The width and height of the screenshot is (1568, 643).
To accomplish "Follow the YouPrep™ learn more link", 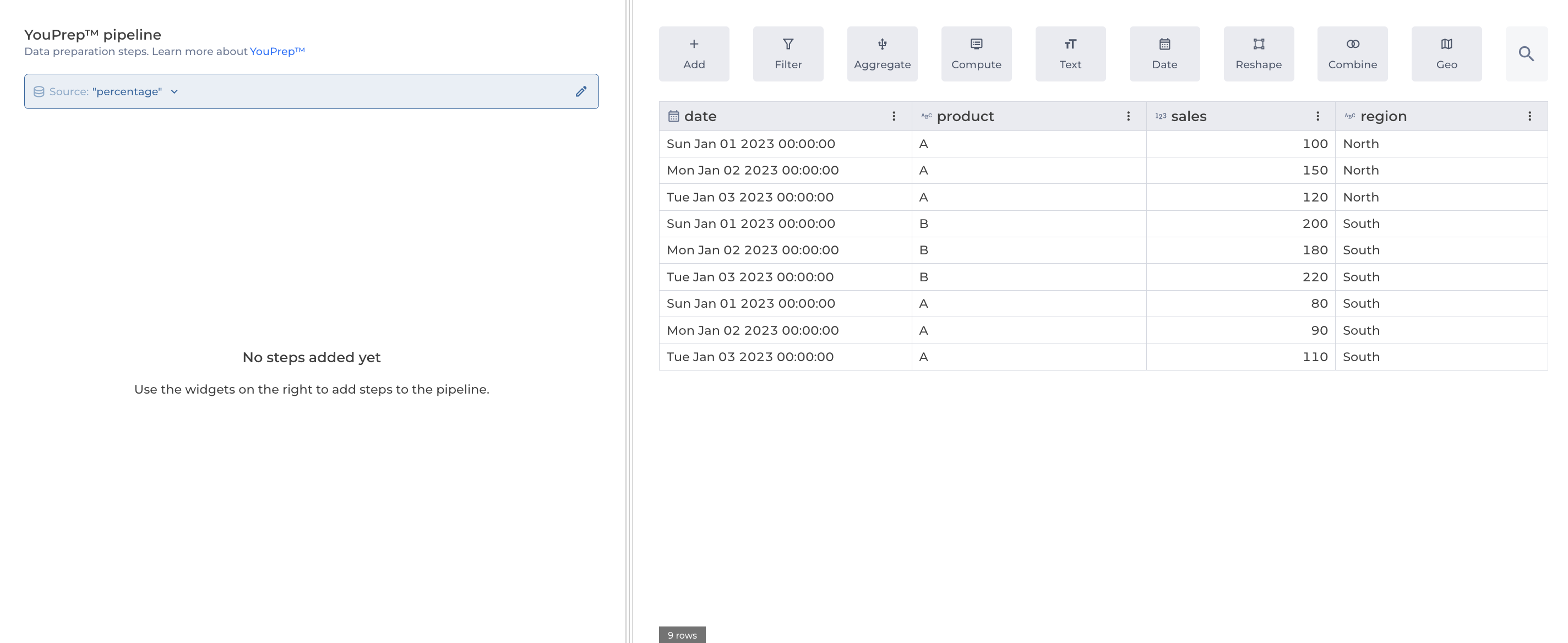I will (277, 51).
